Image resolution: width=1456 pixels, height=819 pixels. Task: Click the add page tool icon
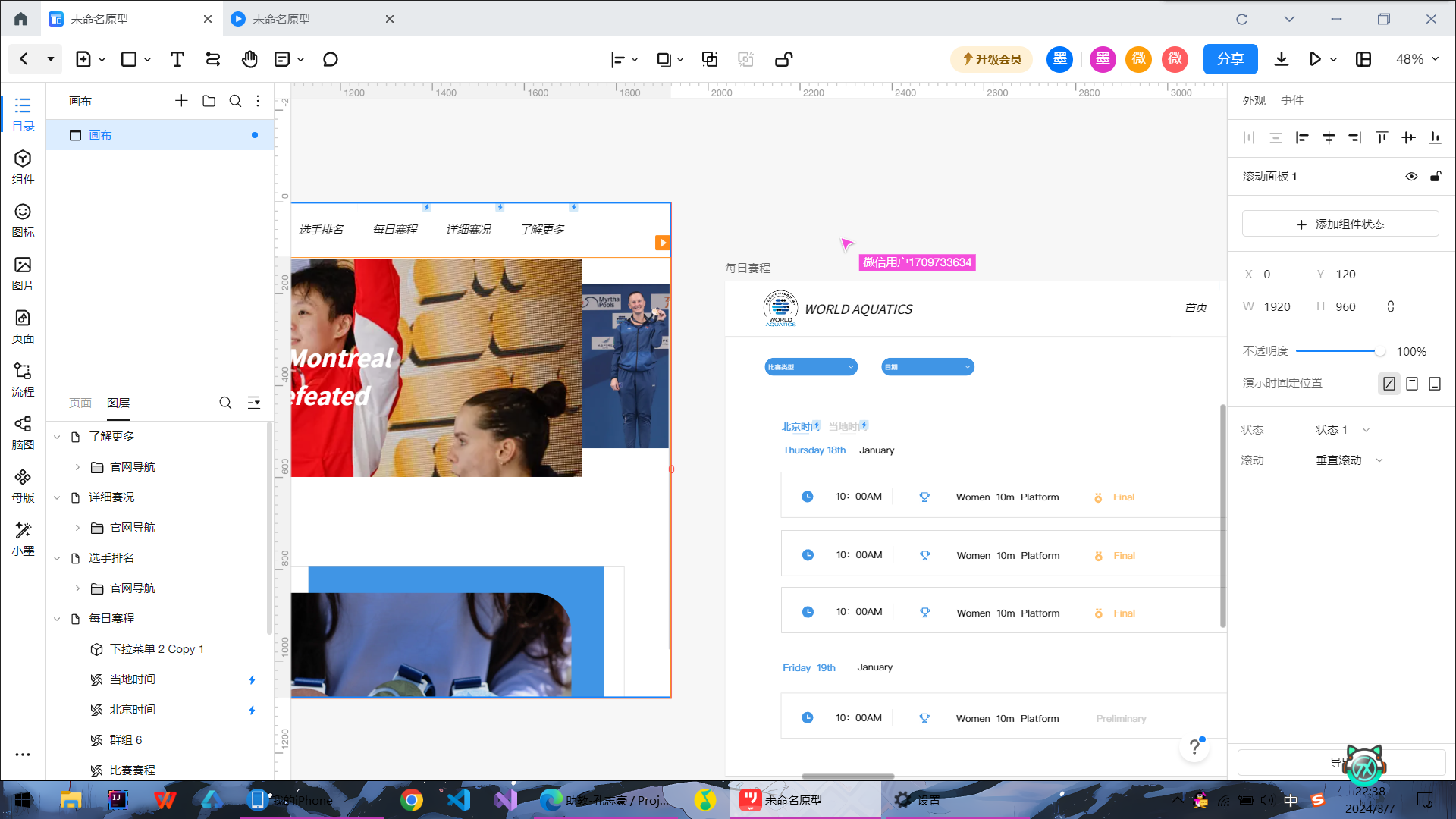[83, 59]
